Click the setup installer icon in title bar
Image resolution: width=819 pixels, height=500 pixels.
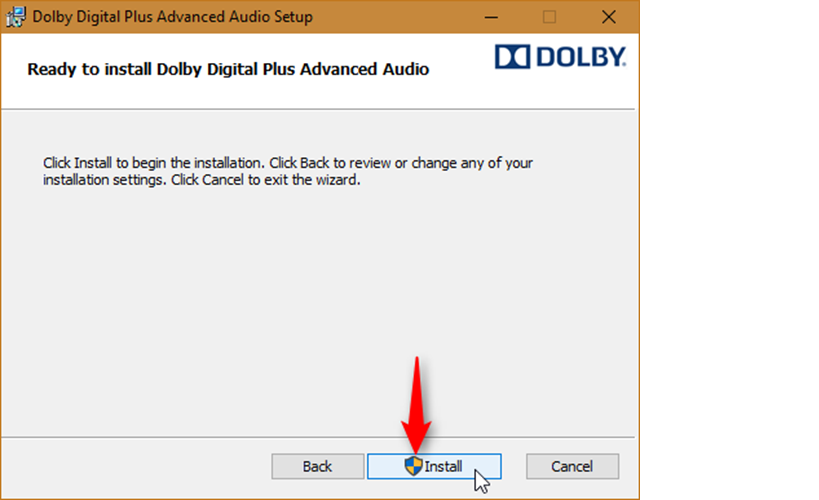click(16, 17)
